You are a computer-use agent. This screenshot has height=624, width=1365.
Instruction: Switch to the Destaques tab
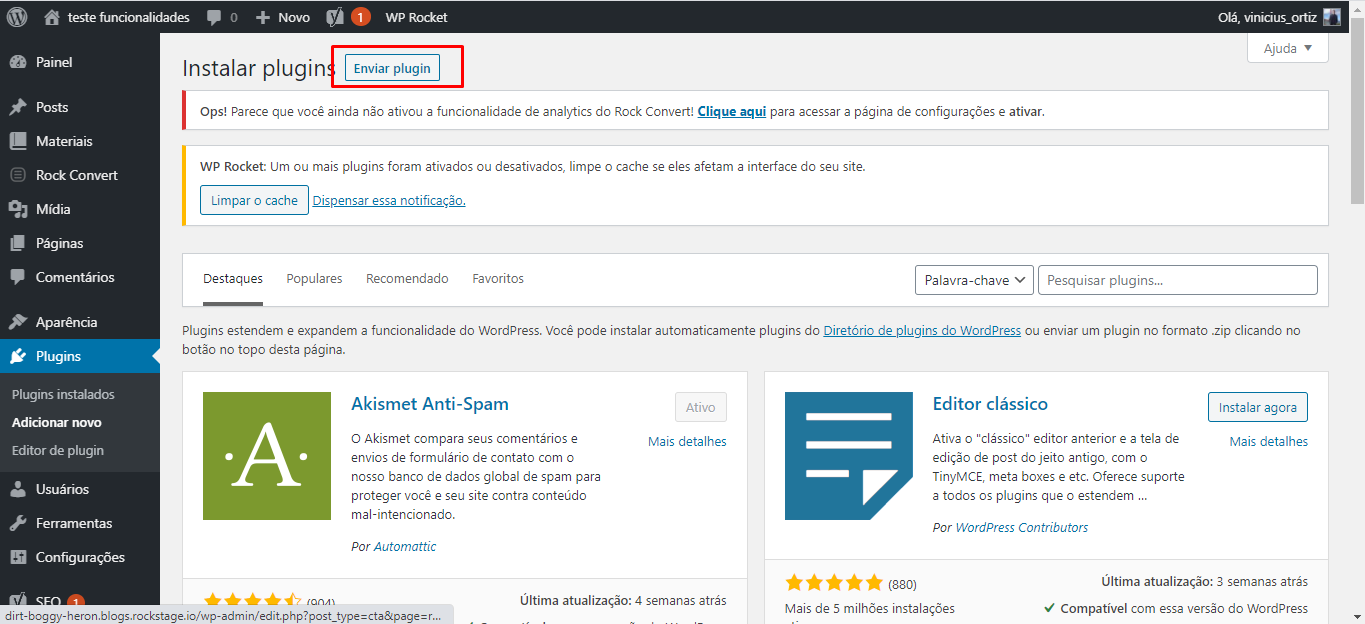tap(233, 279)
